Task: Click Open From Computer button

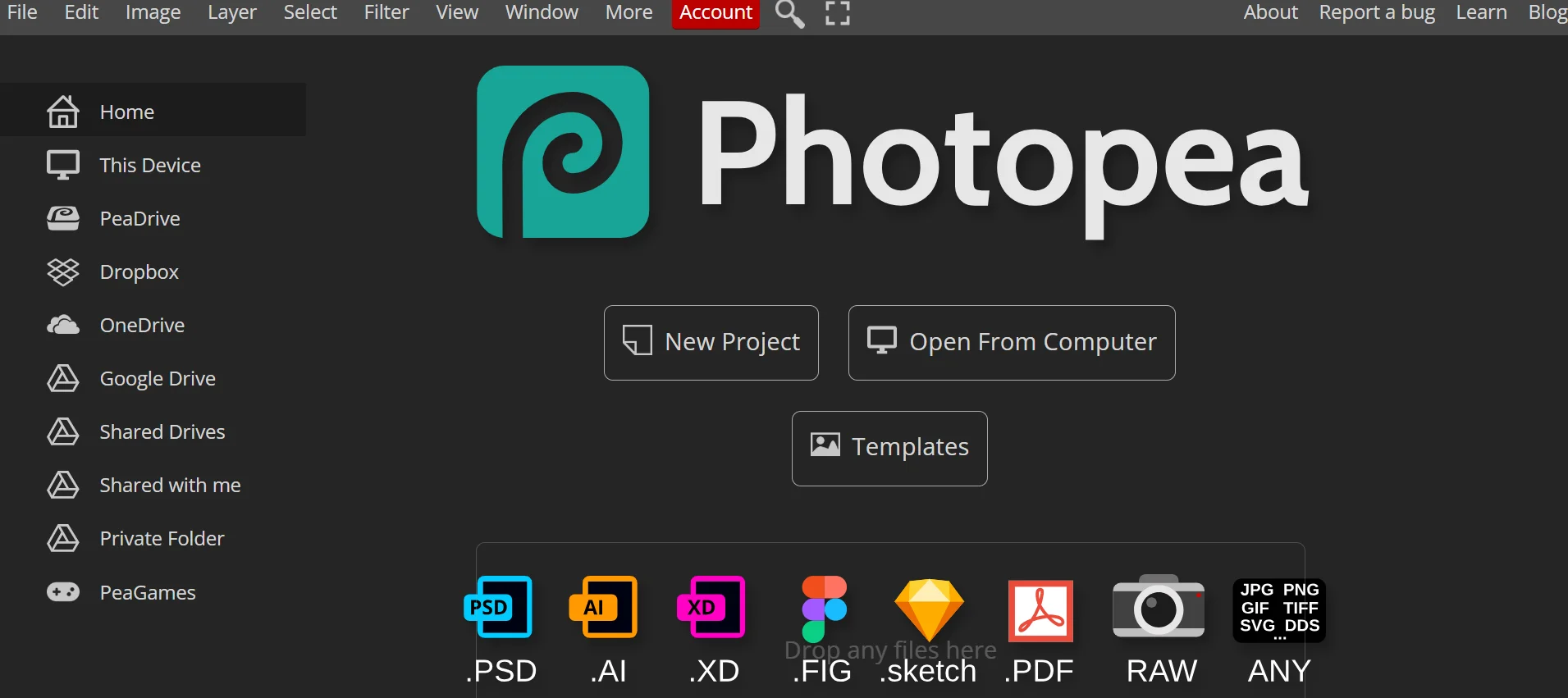Action: [1012, 343]
